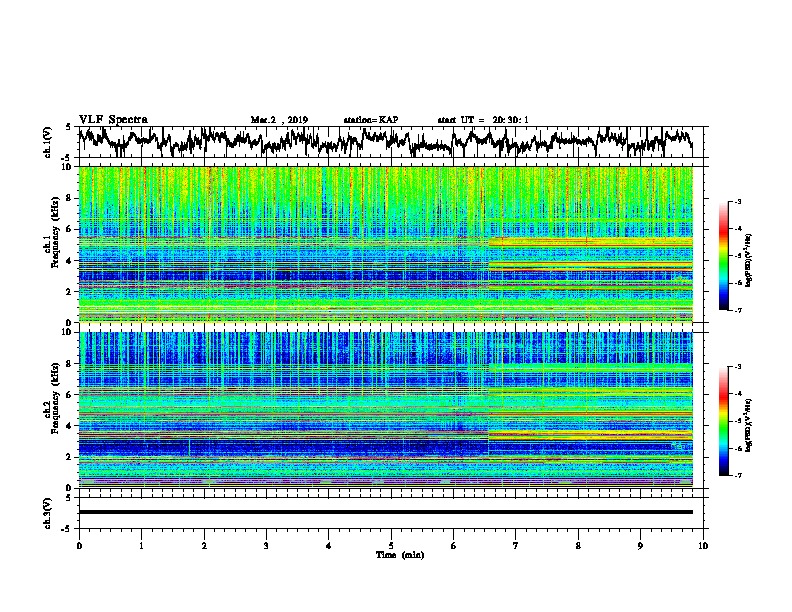
Task: Click the "ch.3(V)" axis label
Action: point(48,513)
